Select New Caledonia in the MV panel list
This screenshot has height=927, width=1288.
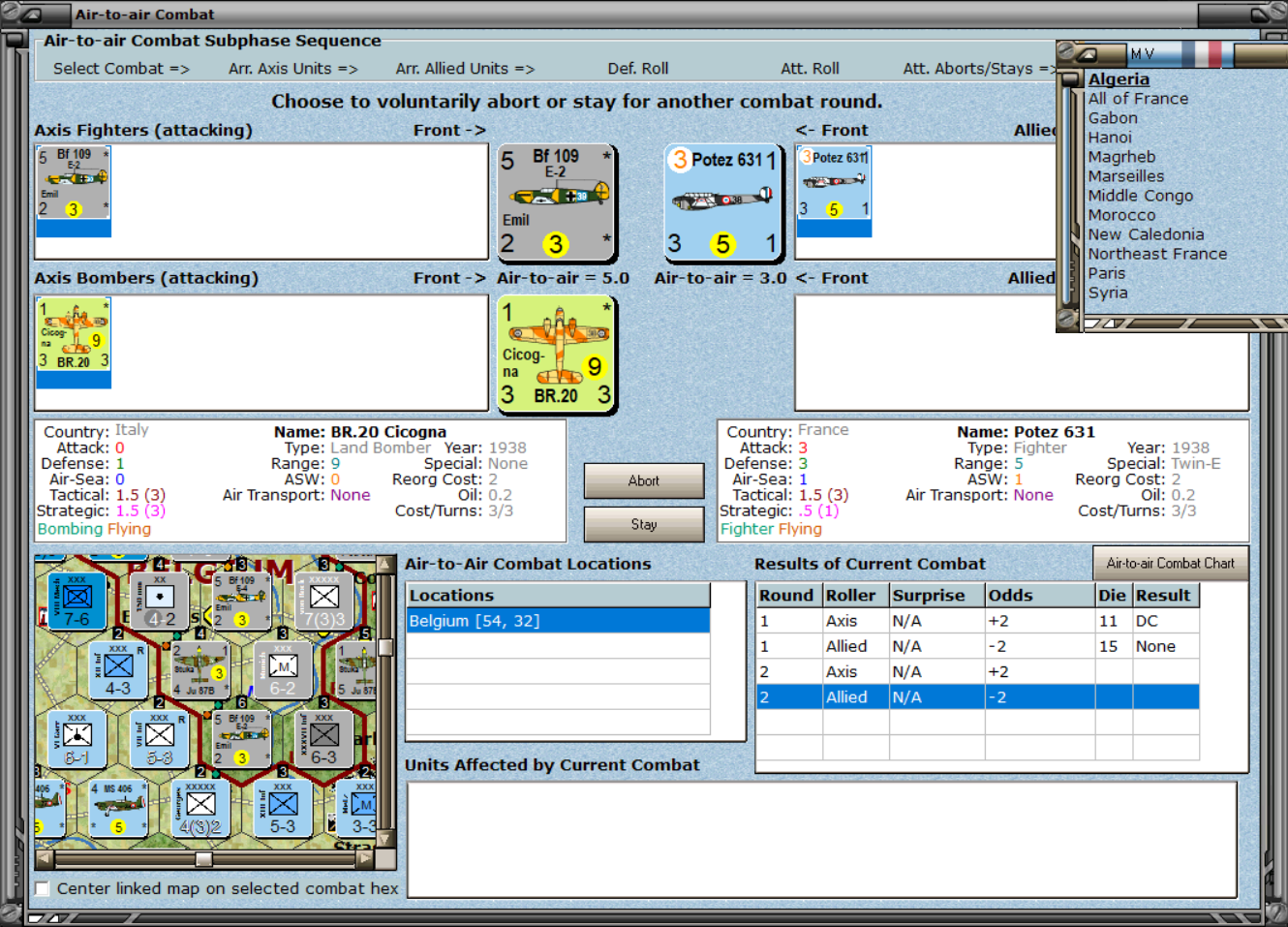click(x=1146, y=234)
